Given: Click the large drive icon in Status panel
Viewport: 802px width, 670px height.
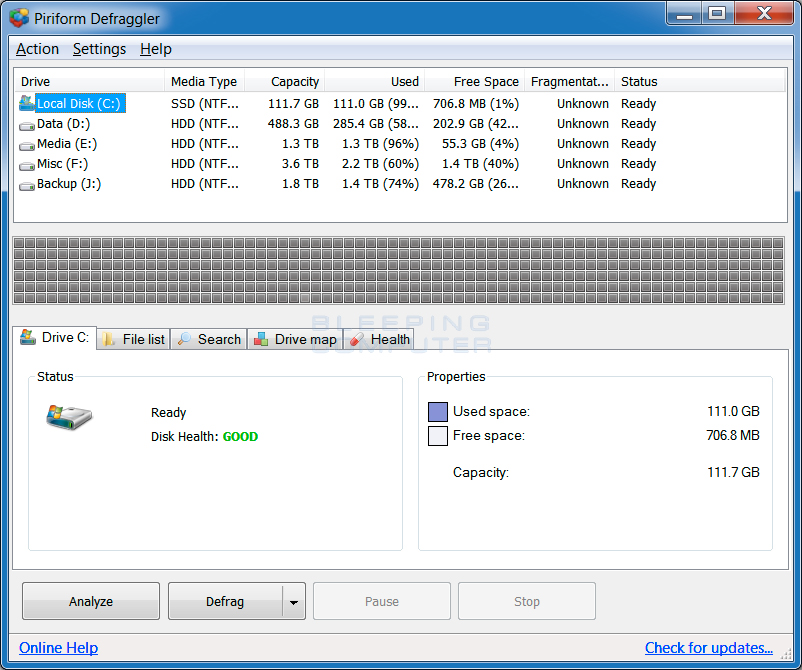Looking at the screenshot, I should click(69, 417).
